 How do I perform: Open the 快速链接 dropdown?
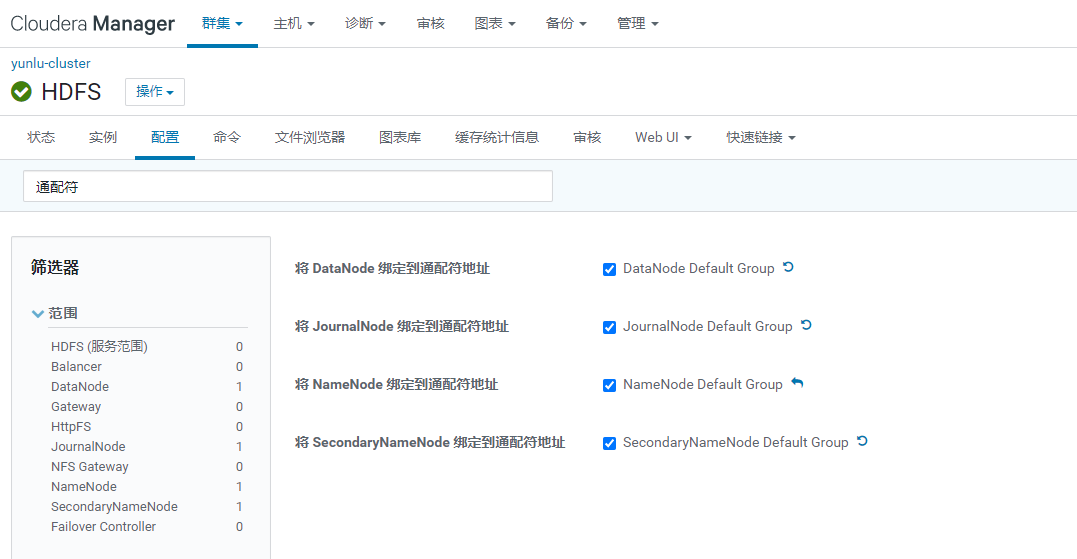pos(760,137)
